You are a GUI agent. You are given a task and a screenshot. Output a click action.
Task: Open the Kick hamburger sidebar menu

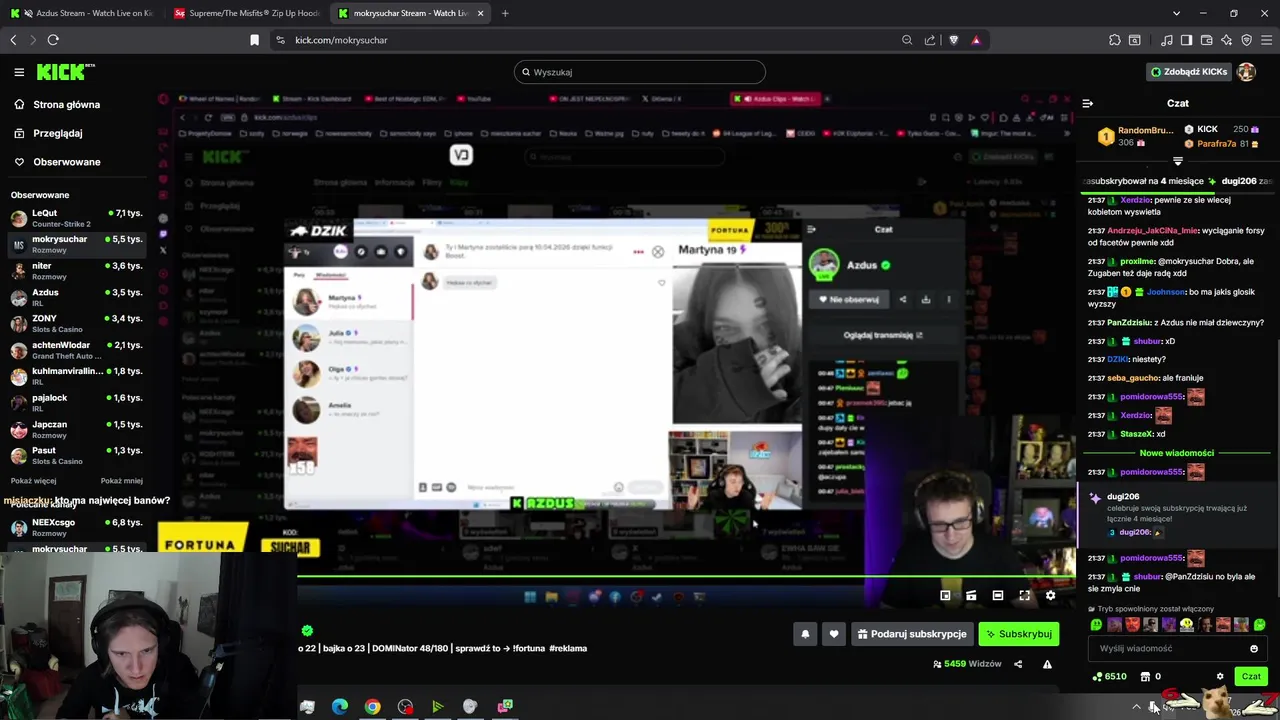click(19, 72)
